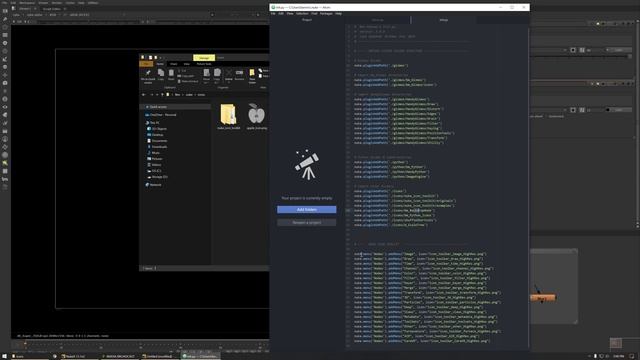Select Pictures in Explorer sidebar
This screenshot has width=640, height=360.
155,159
